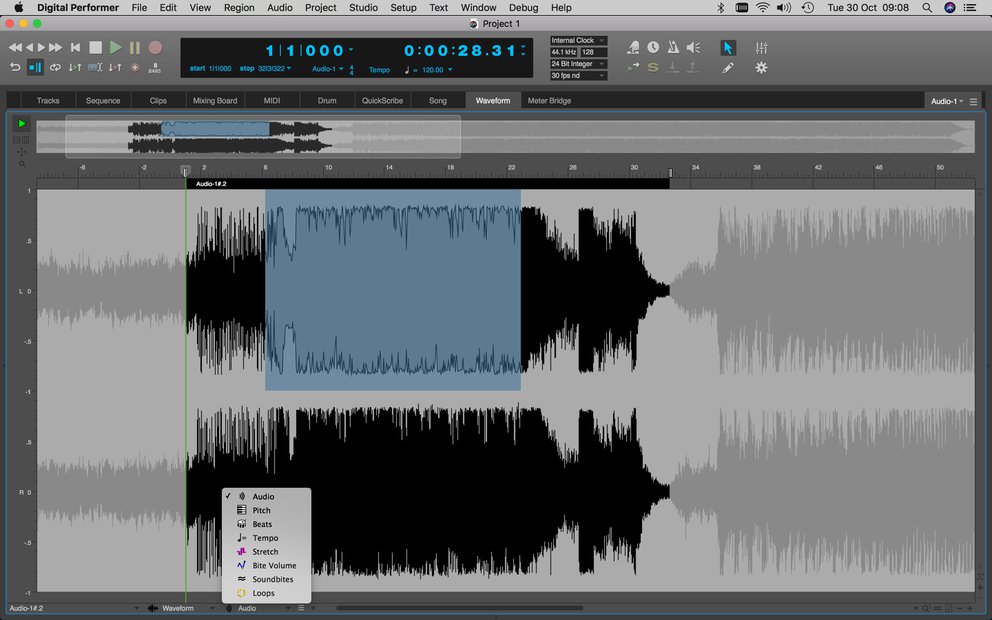
Task: Open the gear preferences icon
Action: (761, 68)
